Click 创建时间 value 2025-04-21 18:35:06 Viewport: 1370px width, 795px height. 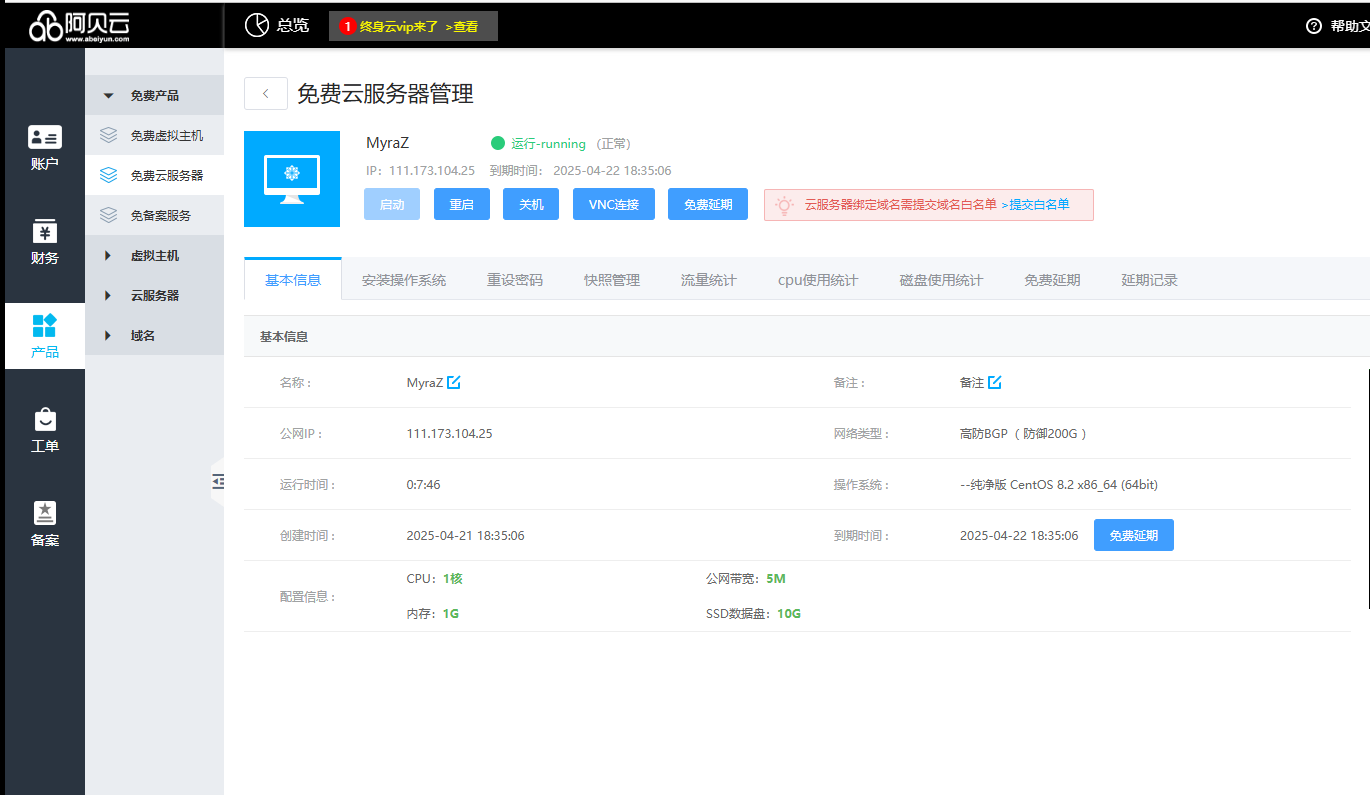[x=465, y=535]
